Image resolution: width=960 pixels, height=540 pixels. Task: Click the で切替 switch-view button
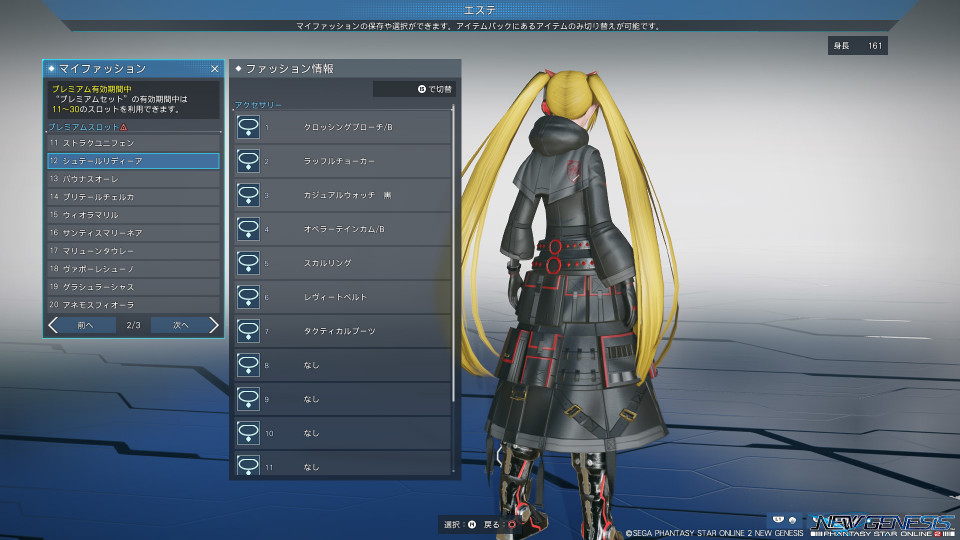tap(414, 89)
